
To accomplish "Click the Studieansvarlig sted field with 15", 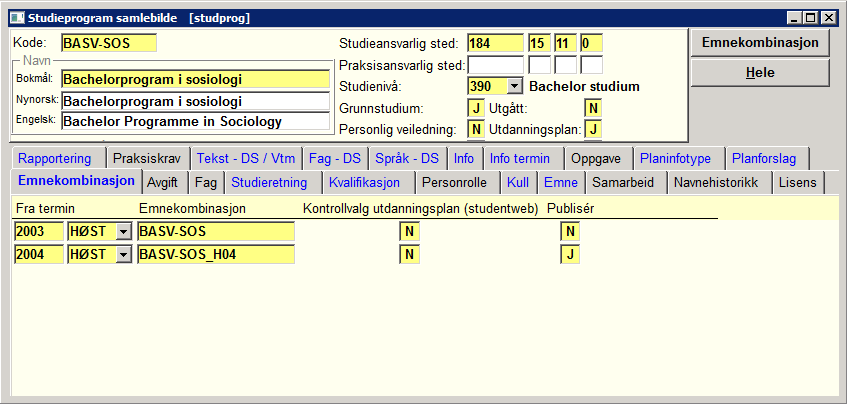I will (x=539, y=43).
